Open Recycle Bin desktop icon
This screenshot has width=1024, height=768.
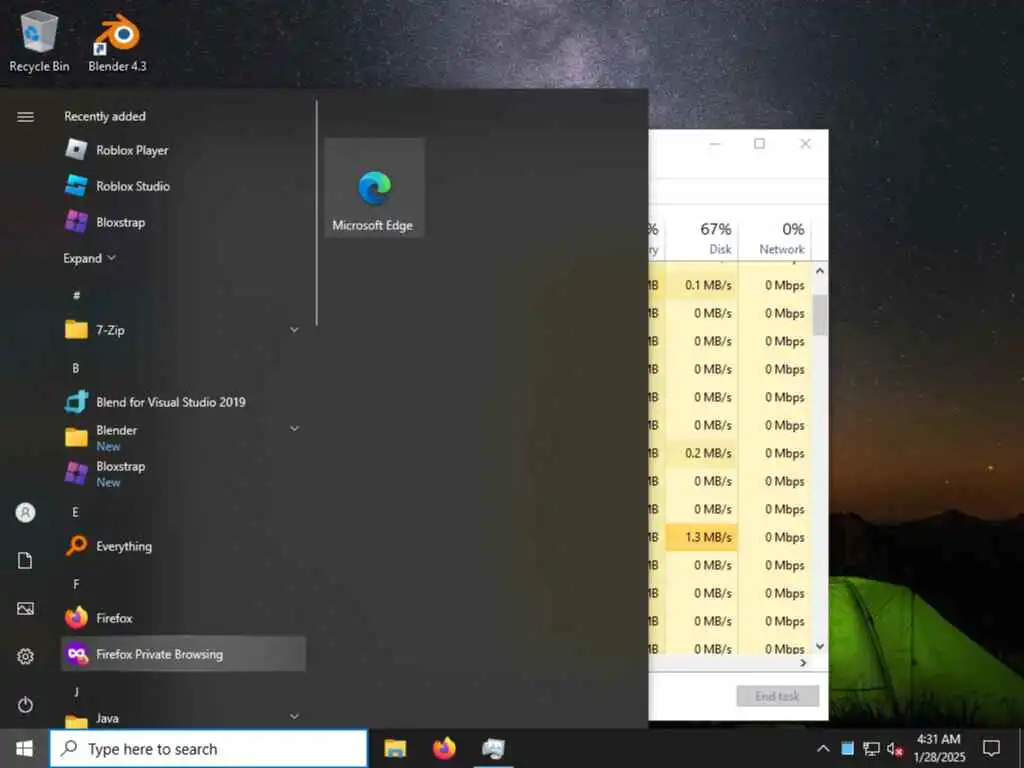(x=39, y=40)
